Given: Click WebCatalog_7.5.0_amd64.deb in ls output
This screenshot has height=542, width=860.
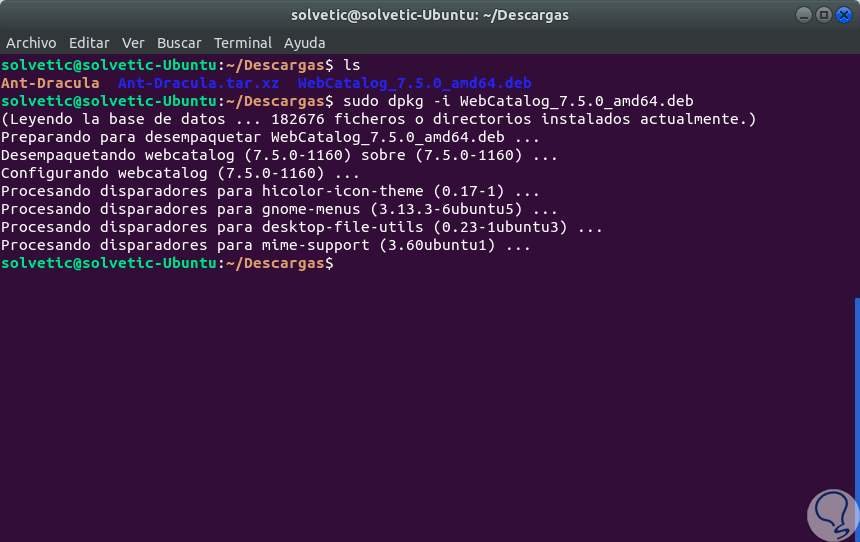Looking at the screenshot, I should pos(415,83).
